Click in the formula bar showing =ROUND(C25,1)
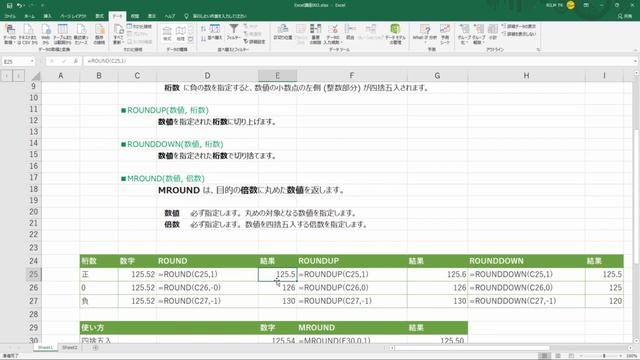Image resolution: width=640 pixels, height=360 pixels. pos(358,61)
